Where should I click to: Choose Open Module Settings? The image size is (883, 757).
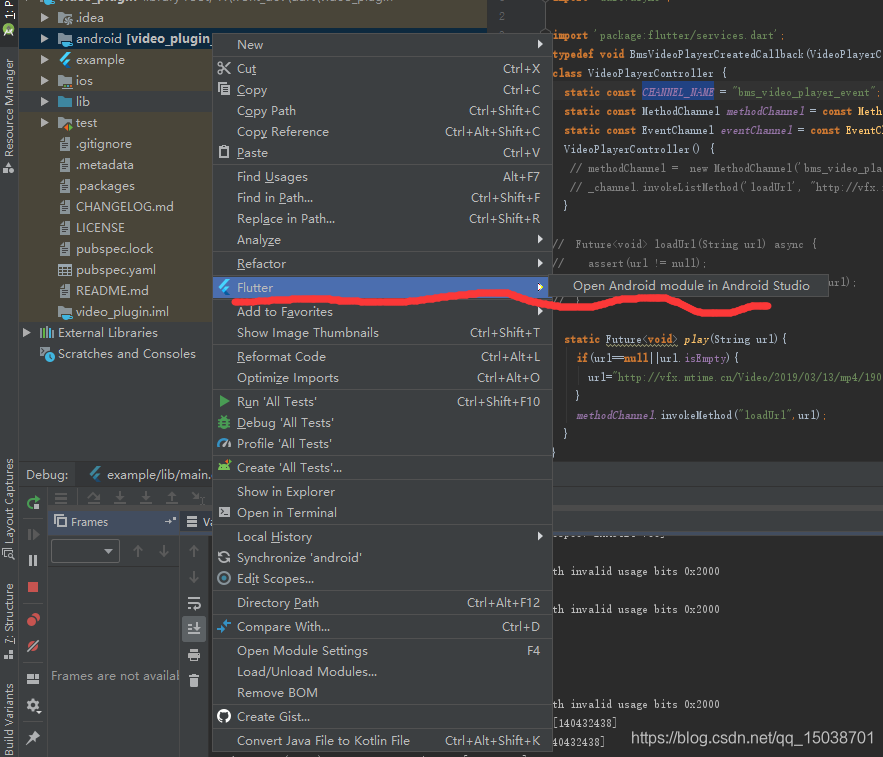(x=382, y=651)
